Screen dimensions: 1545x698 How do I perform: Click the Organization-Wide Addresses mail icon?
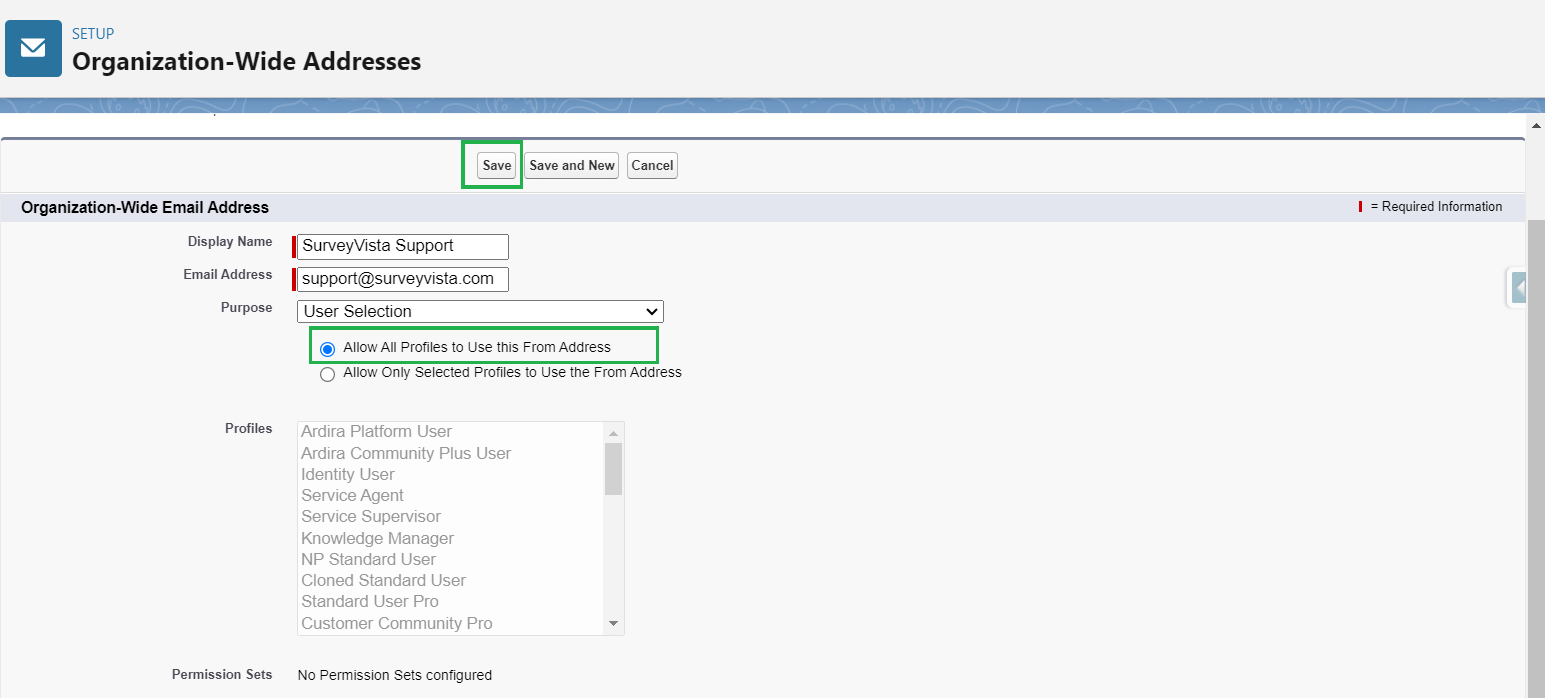(33, 48)
